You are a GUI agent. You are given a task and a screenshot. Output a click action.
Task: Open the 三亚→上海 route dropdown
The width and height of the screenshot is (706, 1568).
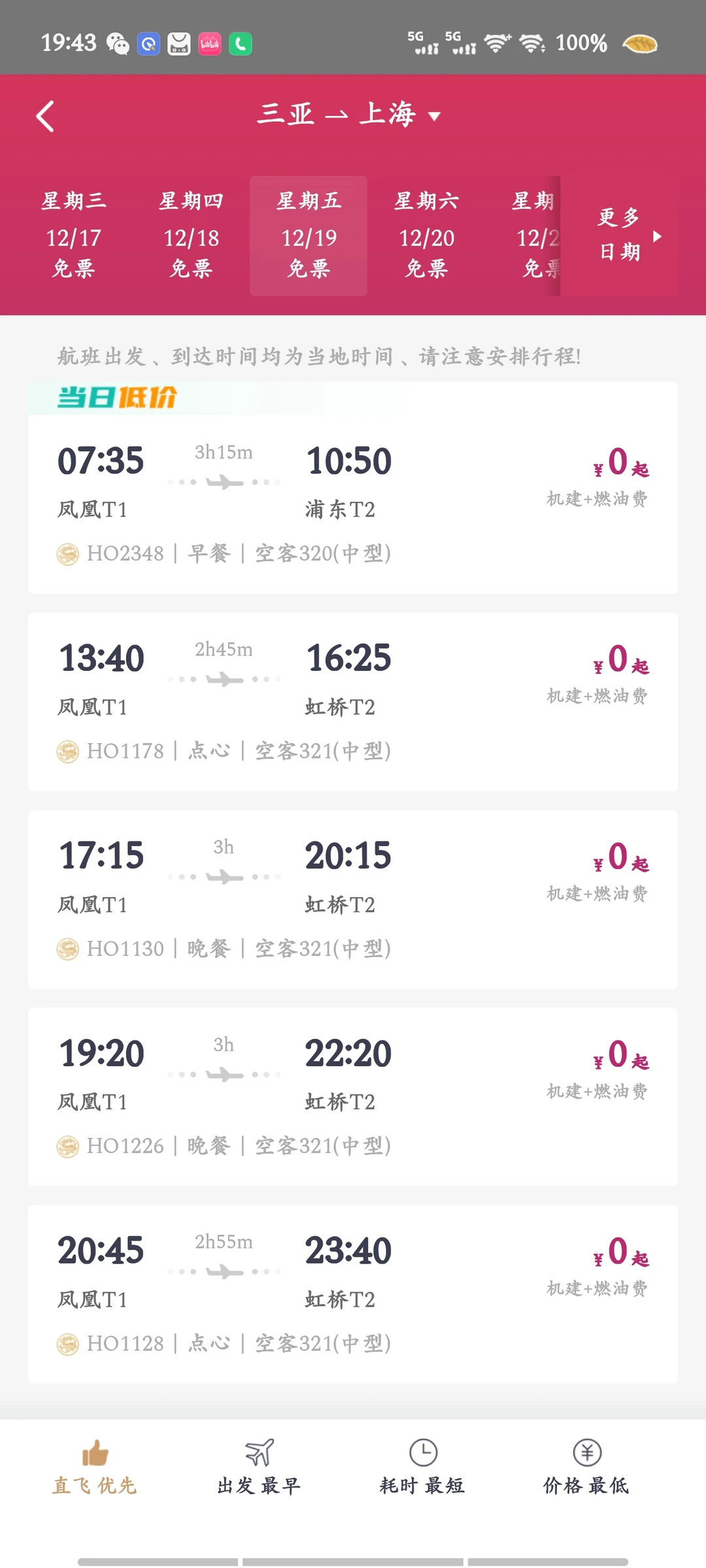coord(349,115)
